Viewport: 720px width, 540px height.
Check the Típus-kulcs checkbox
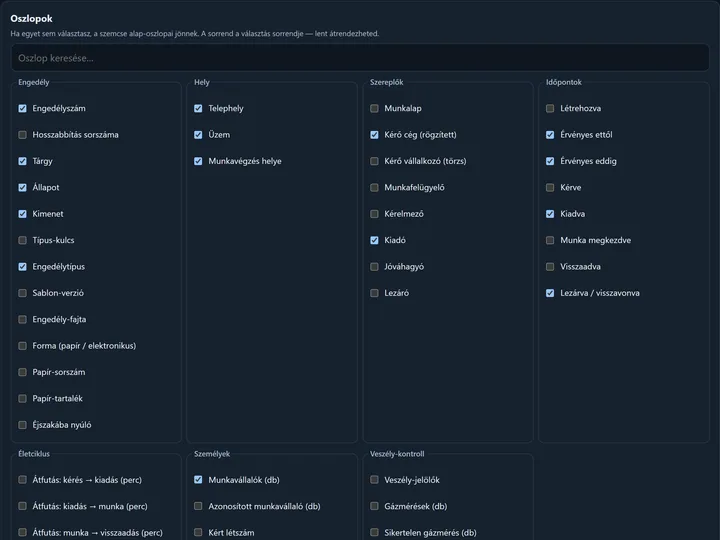22,240
